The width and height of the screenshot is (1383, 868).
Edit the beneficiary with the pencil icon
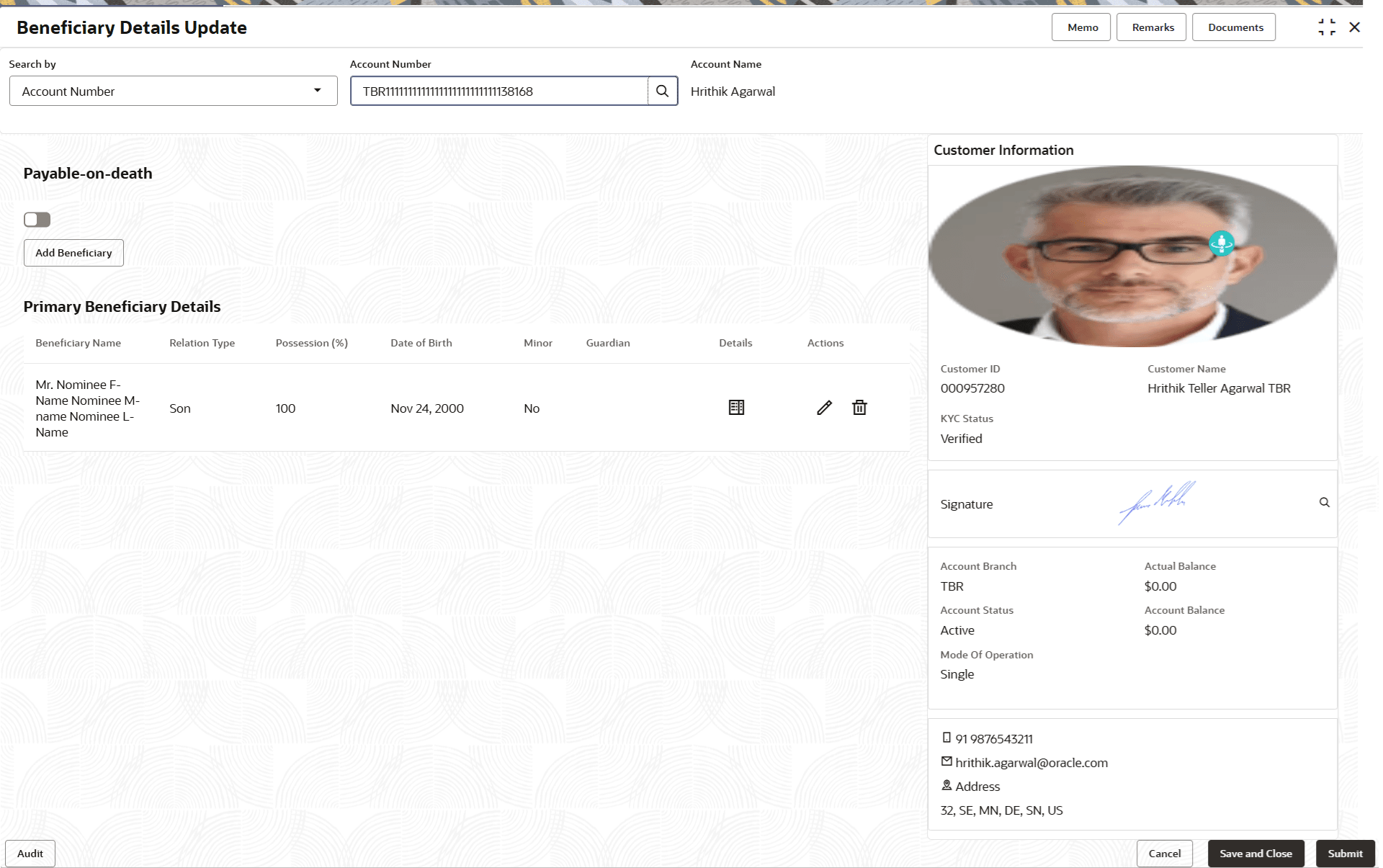click(825, 408)
